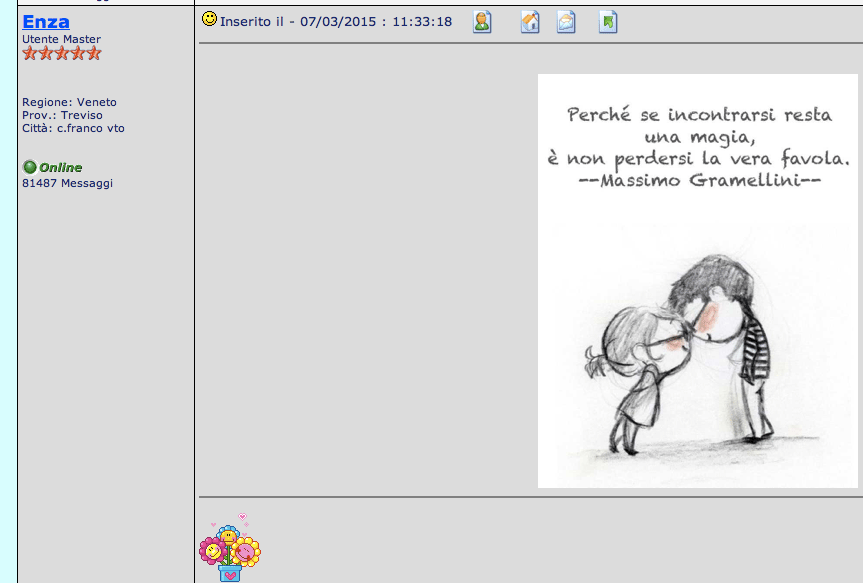Select the '81487 Messaggi' text
Viewport: 863px width, 583px height.
pos(67,183)
